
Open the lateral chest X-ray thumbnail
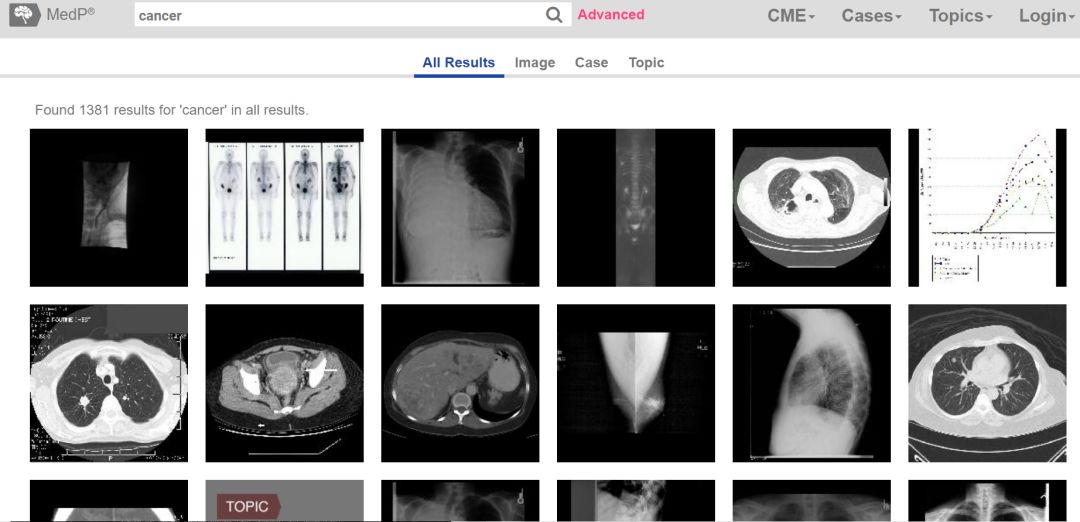coord(811,383)
